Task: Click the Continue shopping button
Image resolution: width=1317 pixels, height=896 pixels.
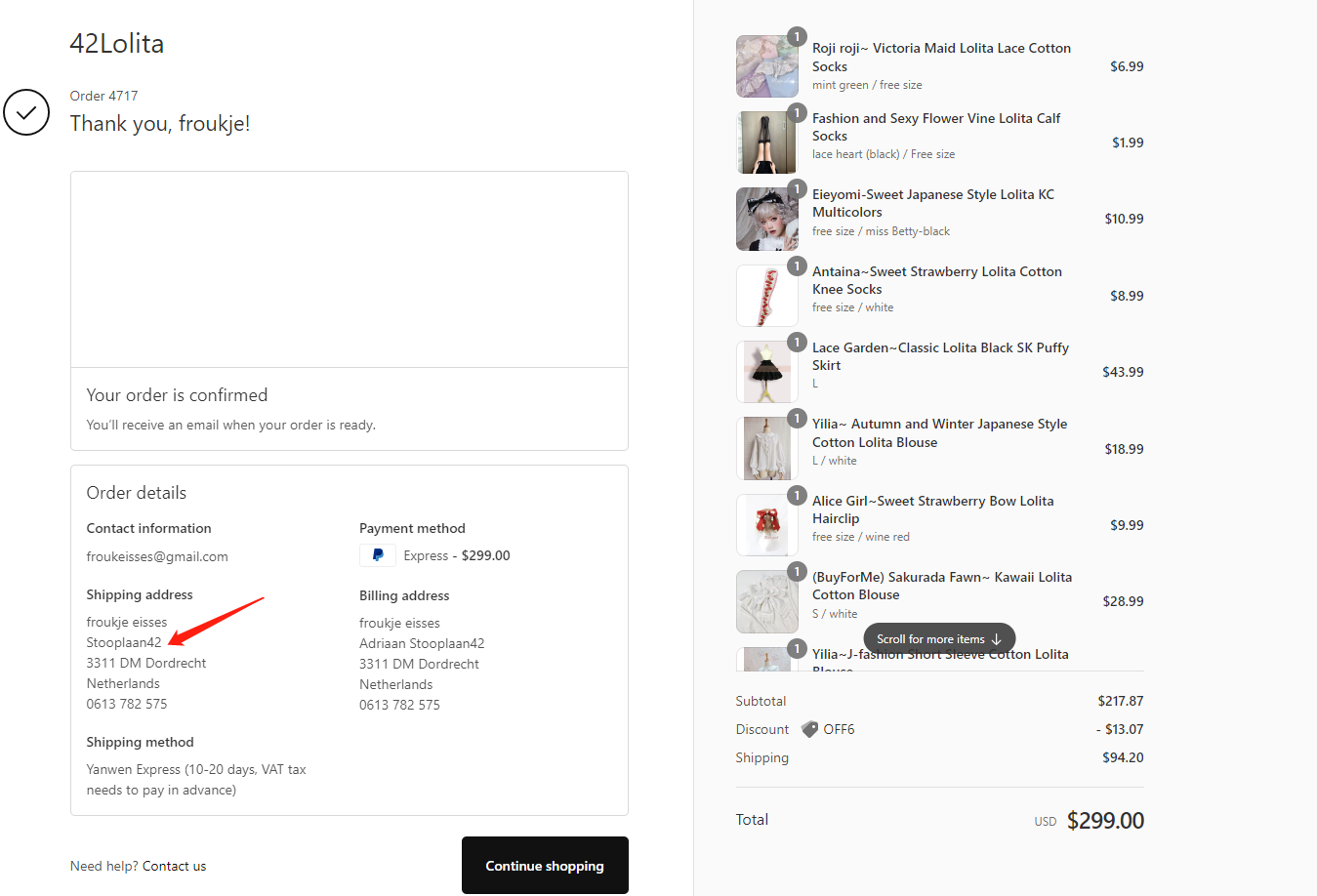Action: click(545, 865)
